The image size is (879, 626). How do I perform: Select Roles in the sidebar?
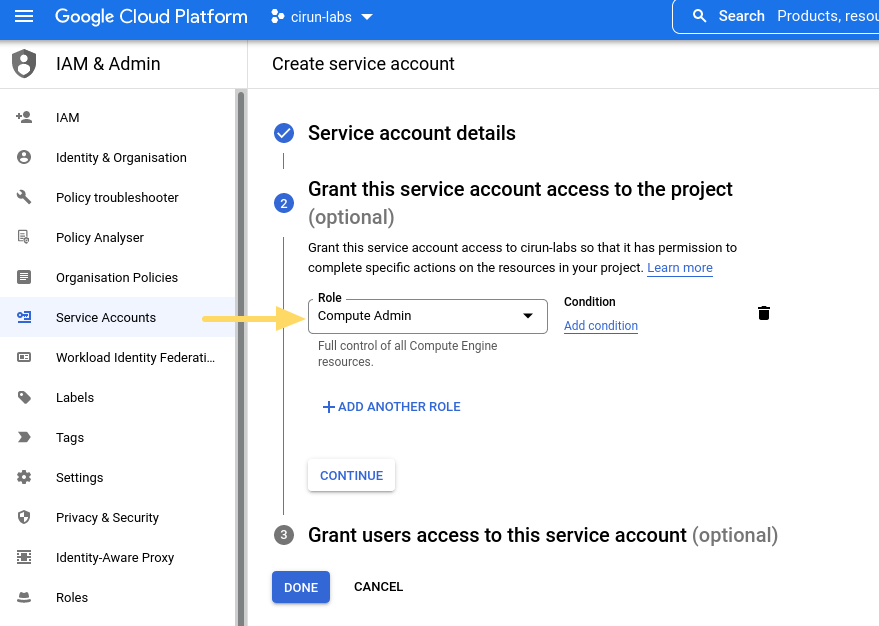click(71, 597)
